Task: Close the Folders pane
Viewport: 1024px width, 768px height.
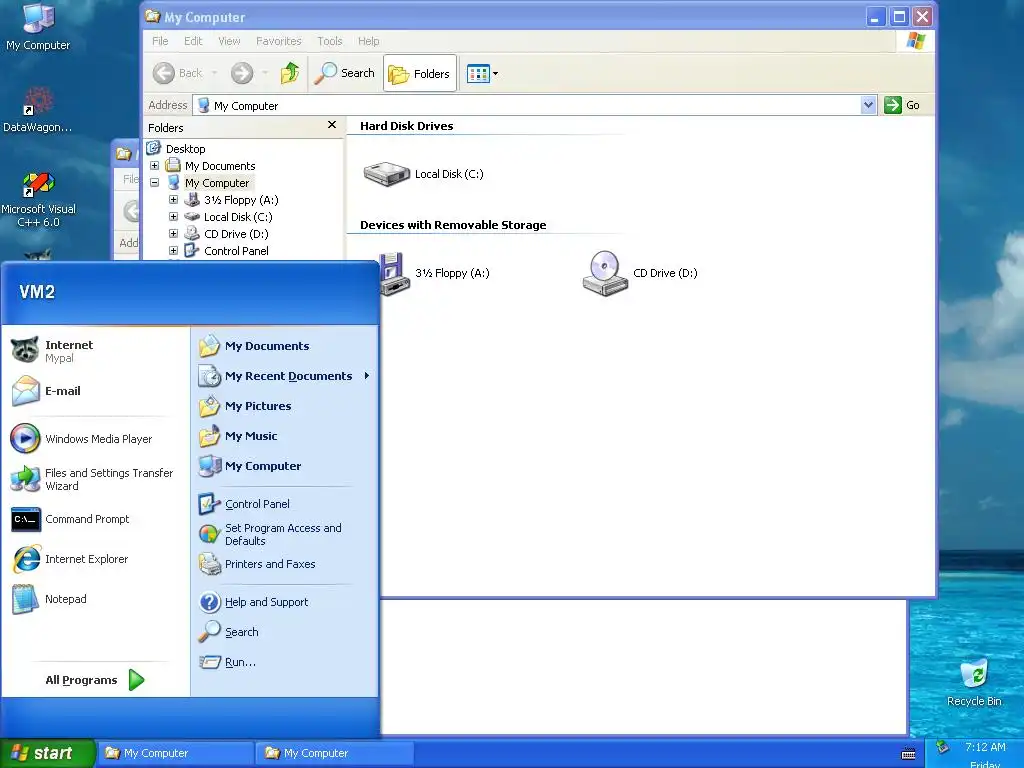Action: pyautogui.click(x=332, y=125)
